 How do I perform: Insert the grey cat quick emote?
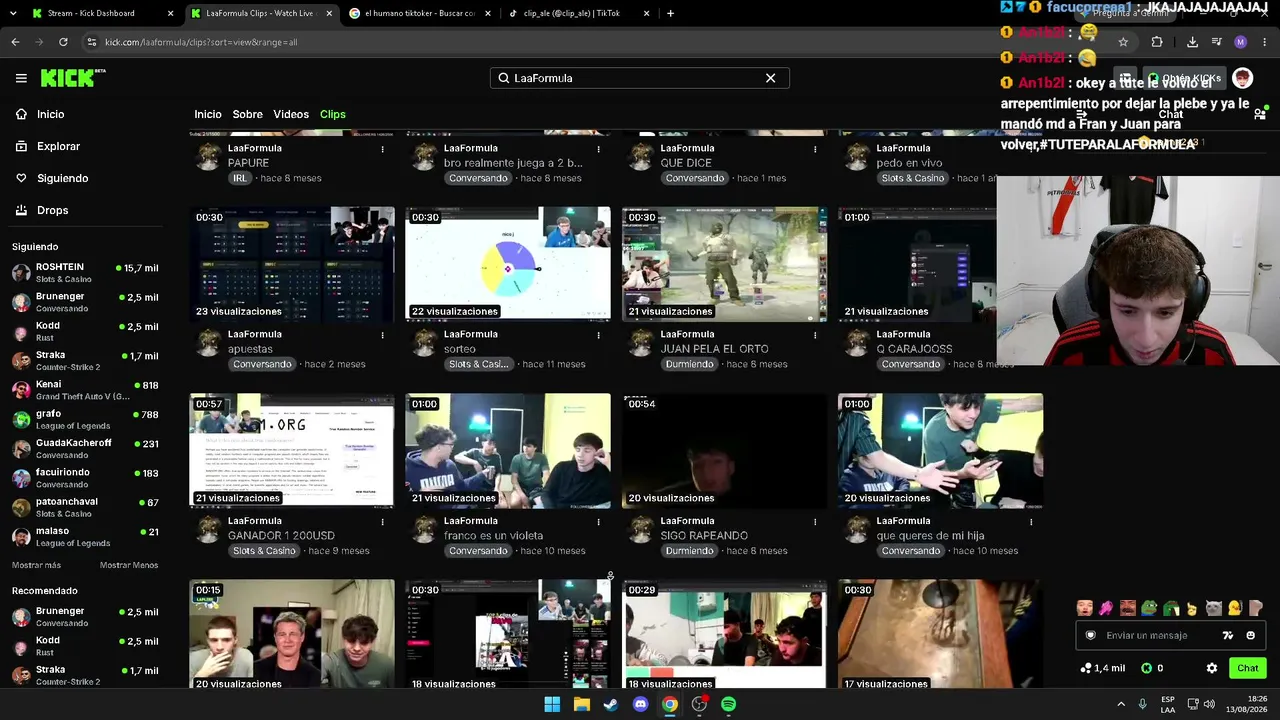1213,608
